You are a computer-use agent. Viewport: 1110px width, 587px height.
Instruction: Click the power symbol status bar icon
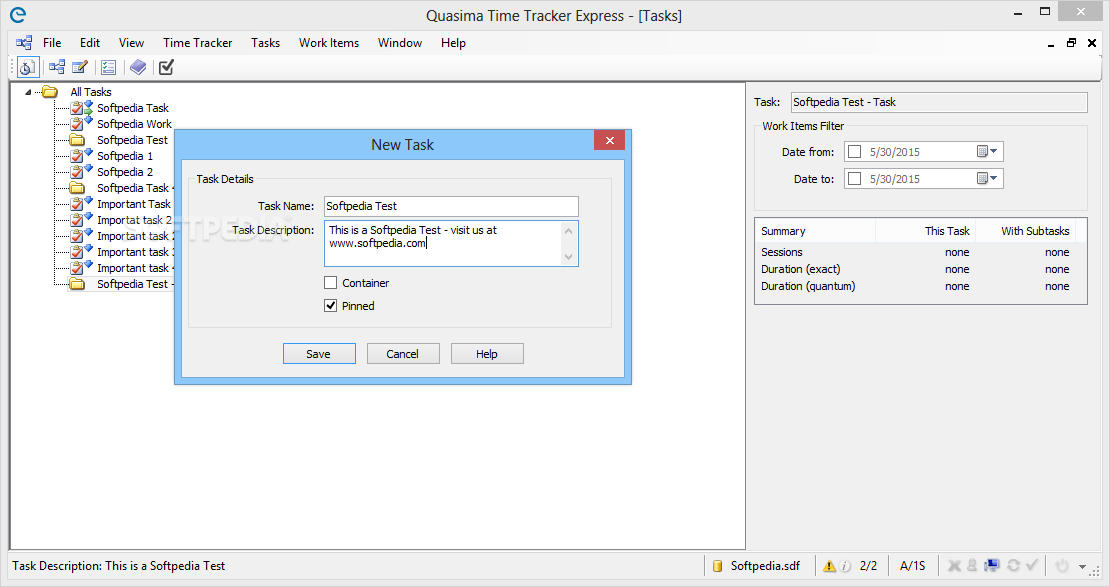pos(1061,566)
